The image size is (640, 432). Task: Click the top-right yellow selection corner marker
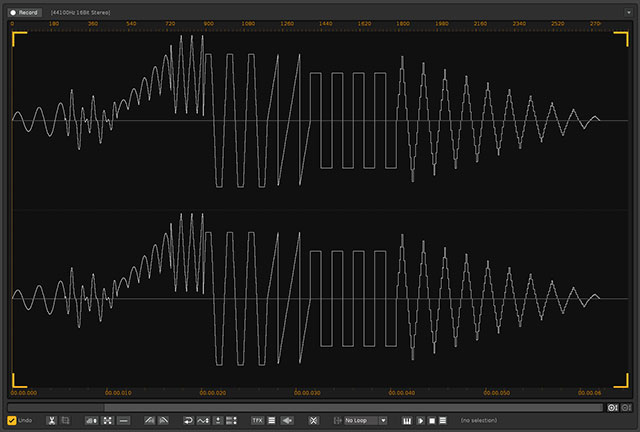click(621, 39)
